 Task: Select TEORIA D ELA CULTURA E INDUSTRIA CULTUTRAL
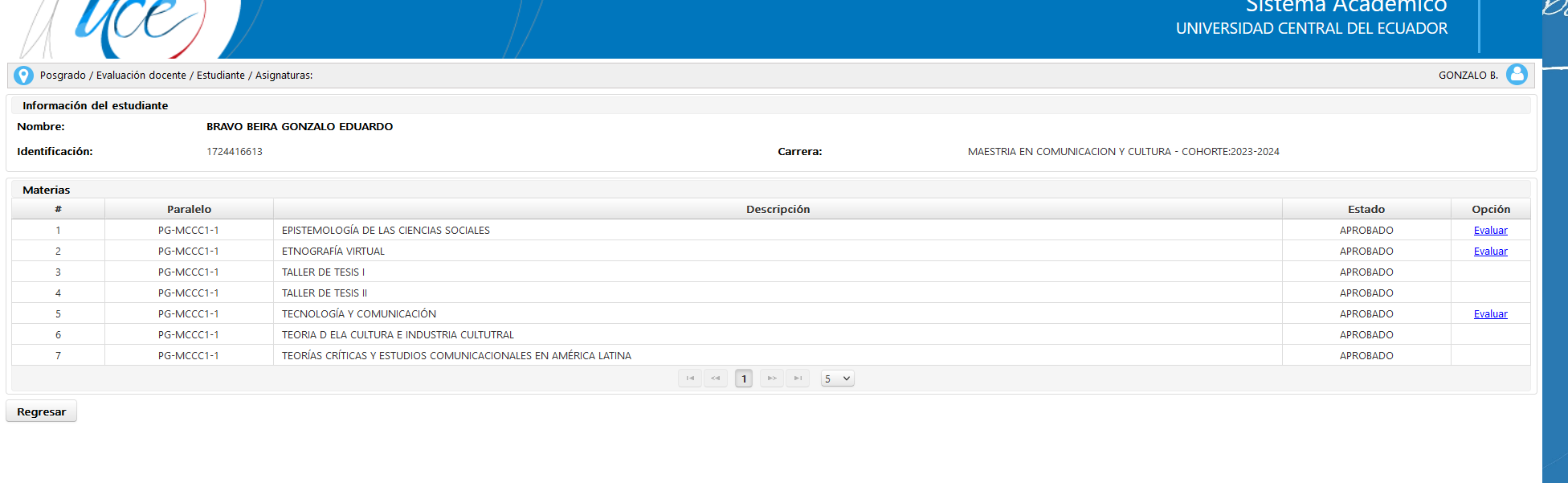pyautogui.click(x=771, y=334)
